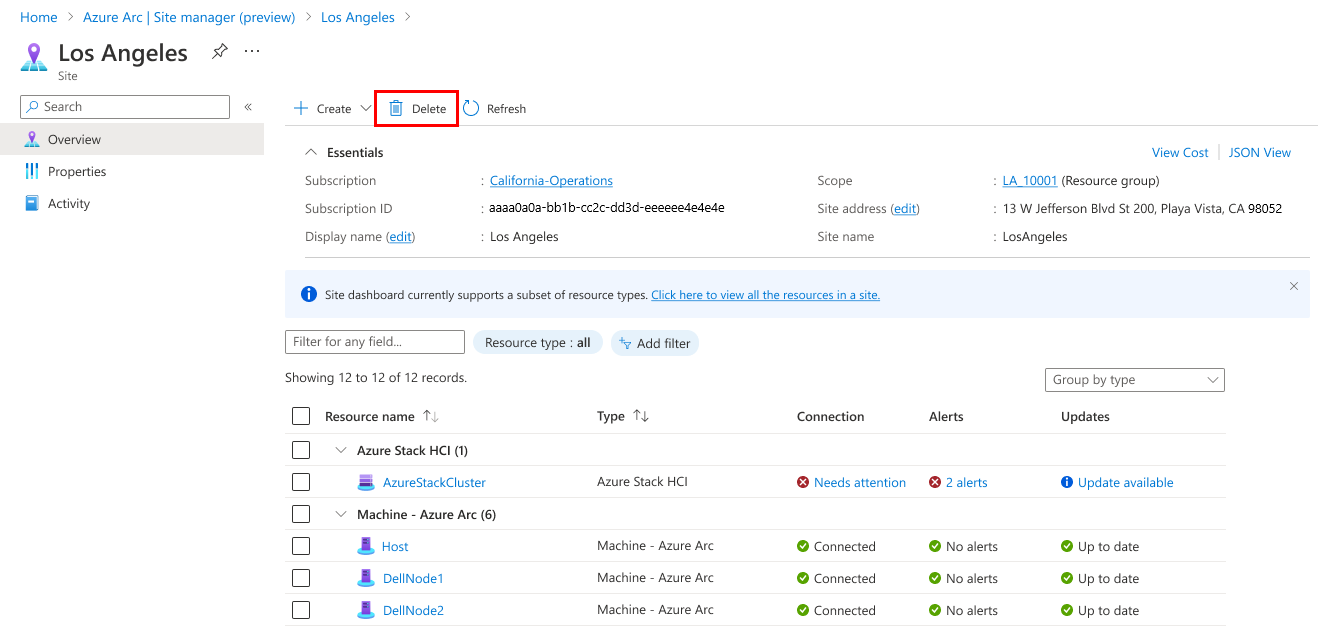This screenshot has height=628, width=1318.
Task: Check the checkbox next to AzureStackCluster
Action: coord(301,482)
